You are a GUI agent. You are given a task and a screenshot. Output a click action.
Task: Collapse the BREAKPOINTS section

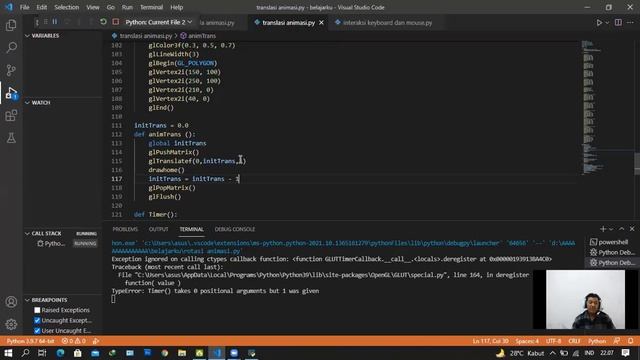click(x=63, y=300)
